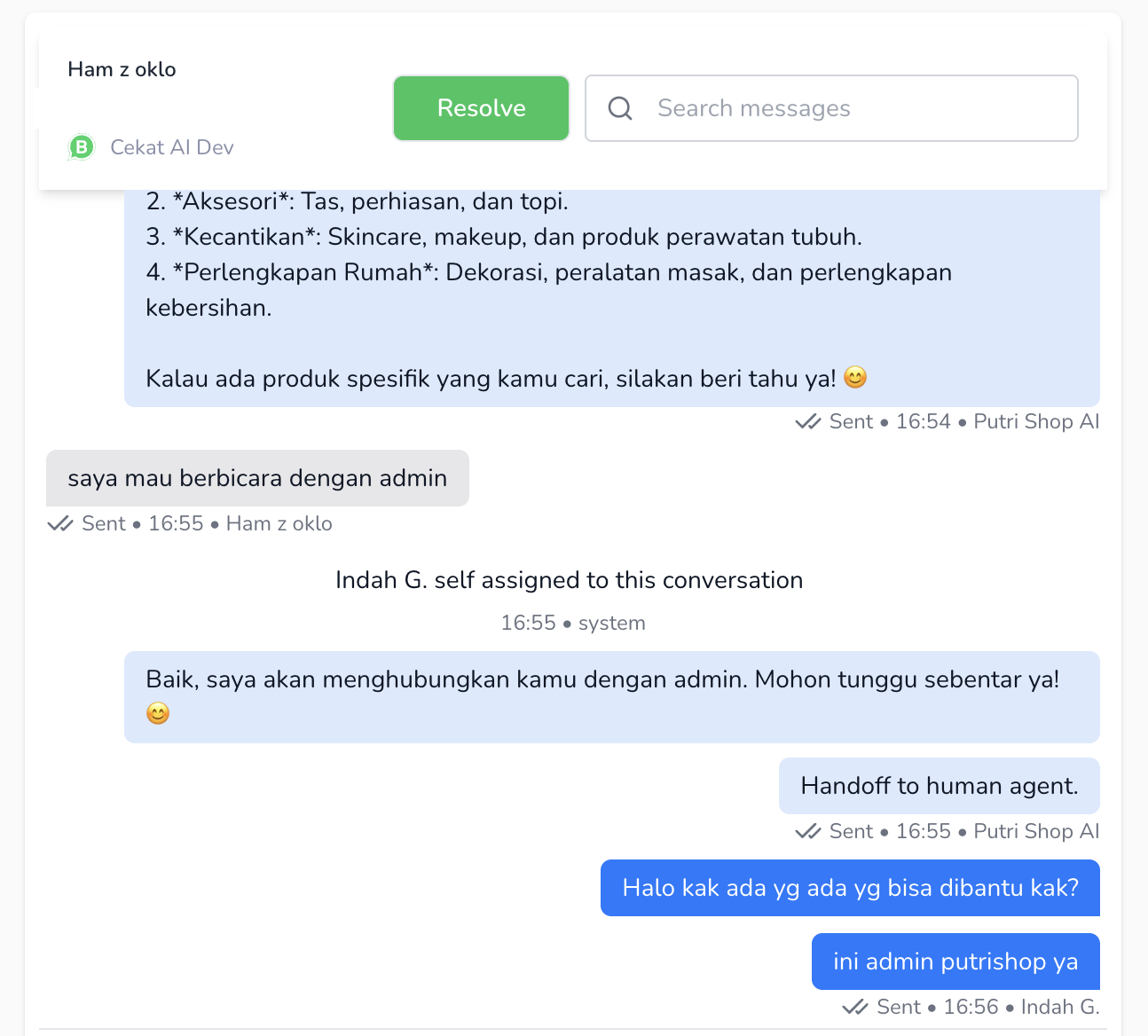1148x1036 pixels.
Task: Focus the Search messages field
Action: 852,108
